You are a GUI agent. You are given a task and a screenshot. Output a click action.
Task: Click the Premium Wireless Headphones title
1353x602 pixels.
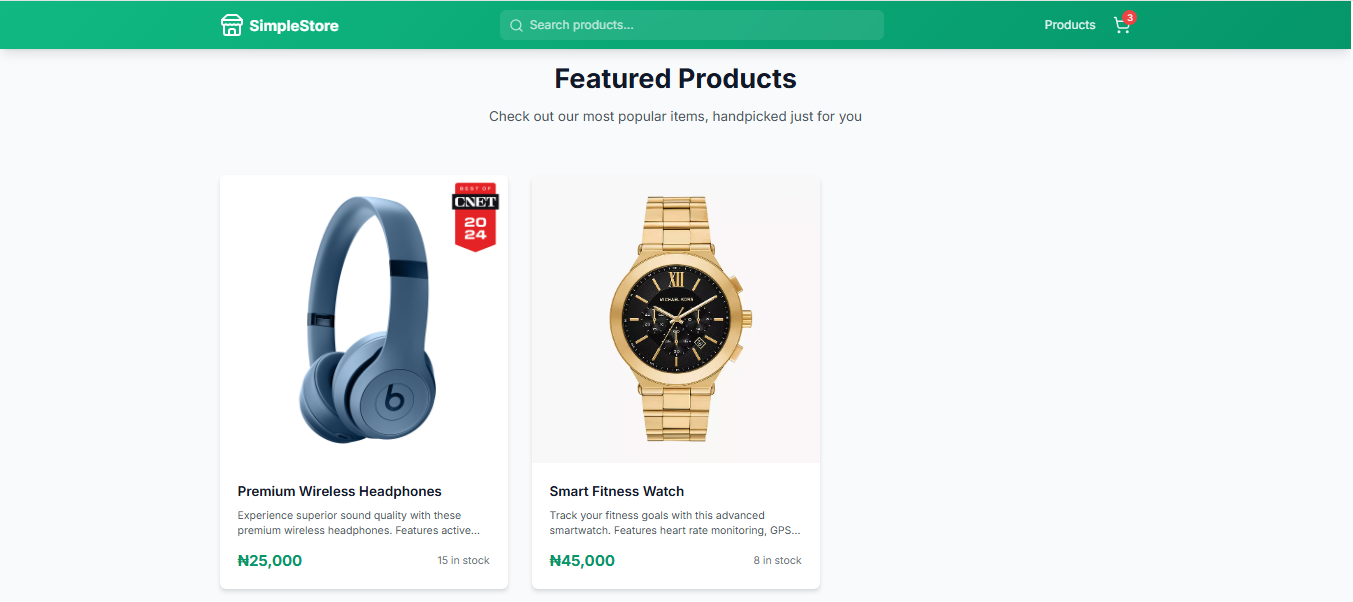pos(339,491)
